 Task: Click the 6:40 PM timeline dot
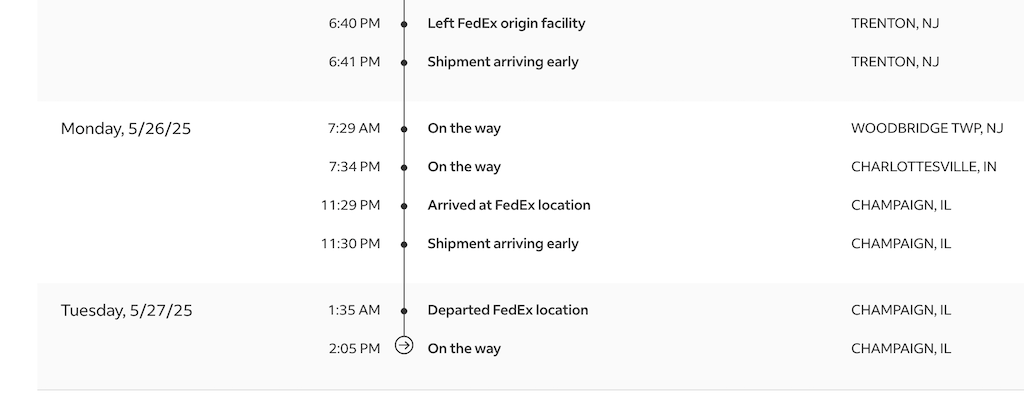pos(404,24)
